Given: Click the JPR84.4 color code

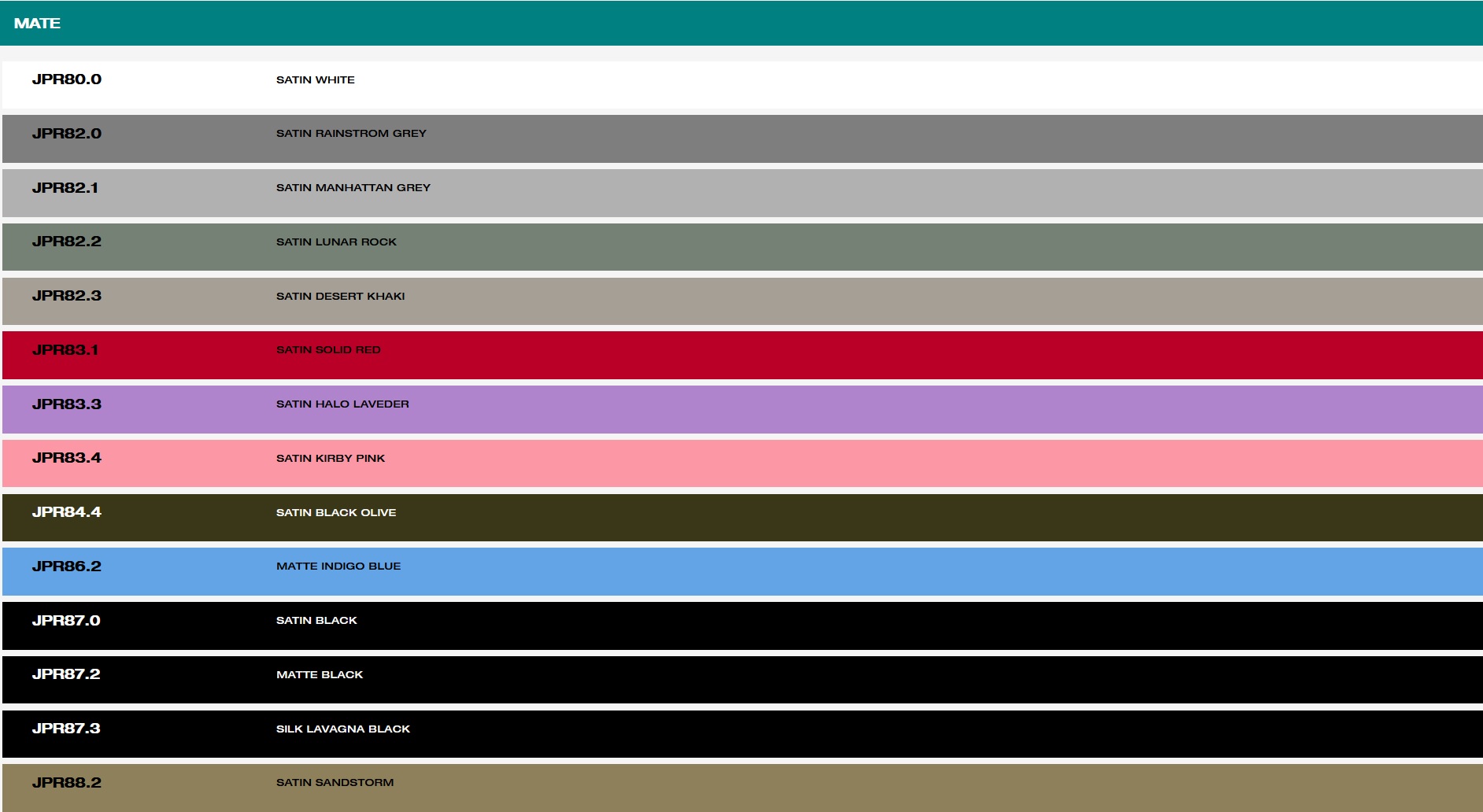Looking at the screenshot, I should (67, 512).
